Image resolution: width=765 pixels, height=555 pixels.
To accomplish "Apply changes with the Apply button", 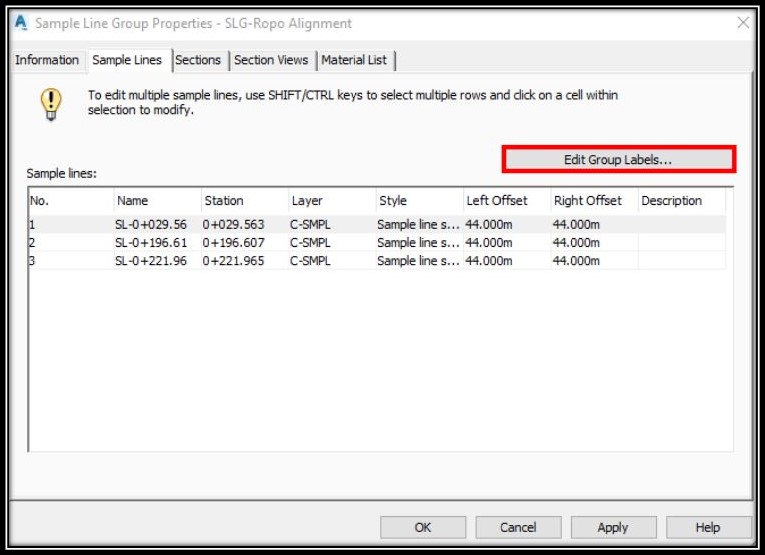I will point(613,527).
